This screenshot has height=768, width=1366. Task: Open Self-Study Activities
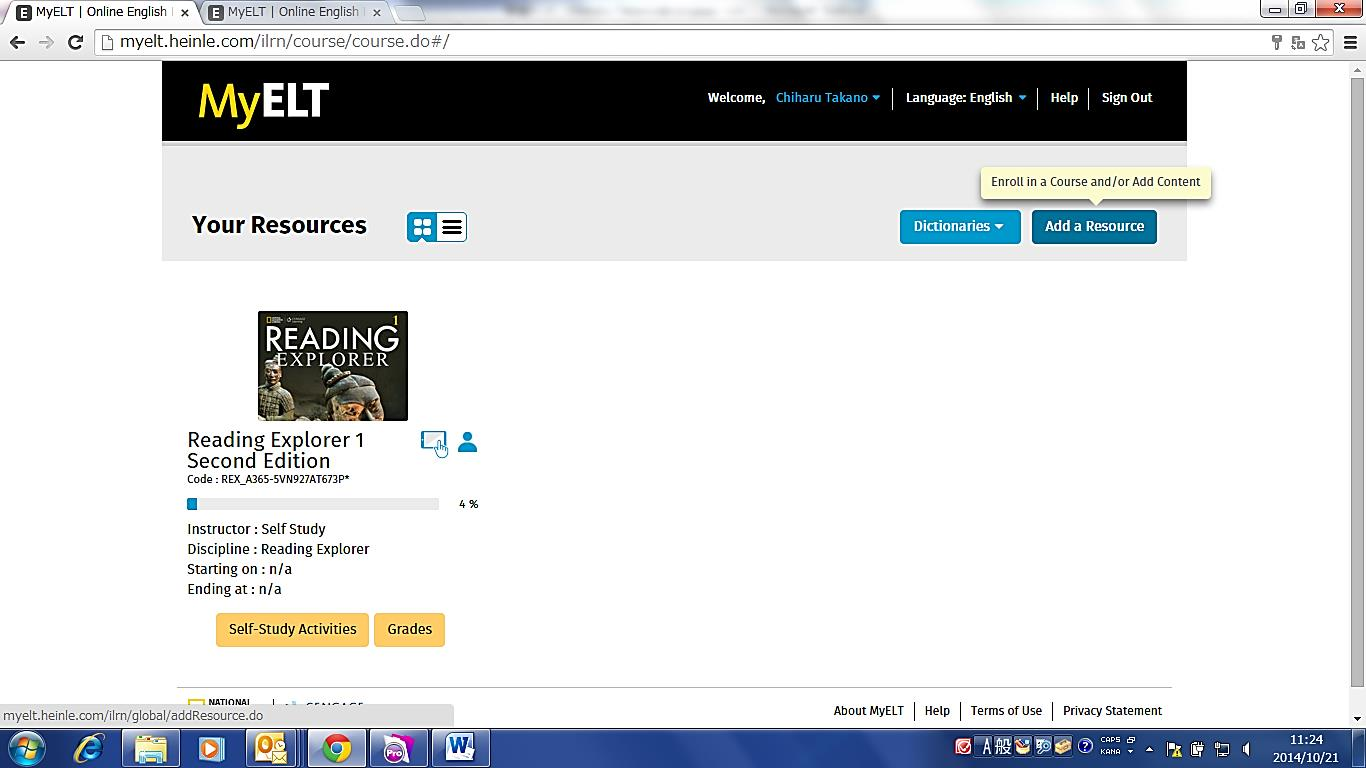pyautogui.click(x=292, y=629)
